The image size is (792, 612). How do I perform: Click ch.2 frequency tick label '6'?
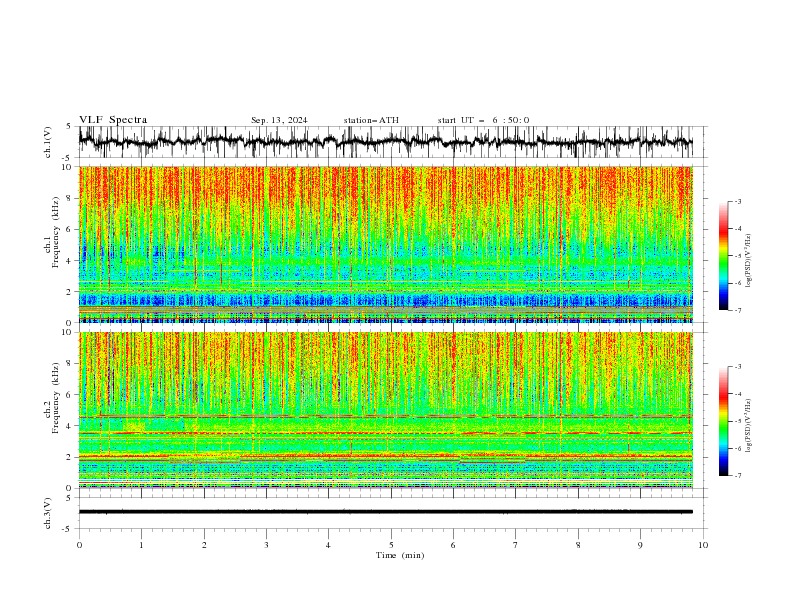pyautogui.click(x=69, y=395)
